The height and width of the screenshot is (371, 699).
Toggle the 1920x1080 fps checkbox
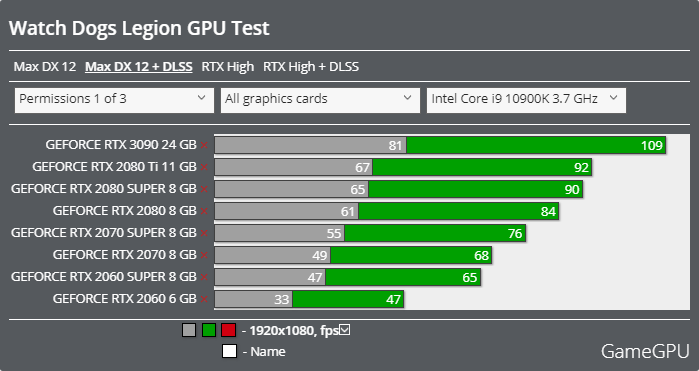(345, 330)
